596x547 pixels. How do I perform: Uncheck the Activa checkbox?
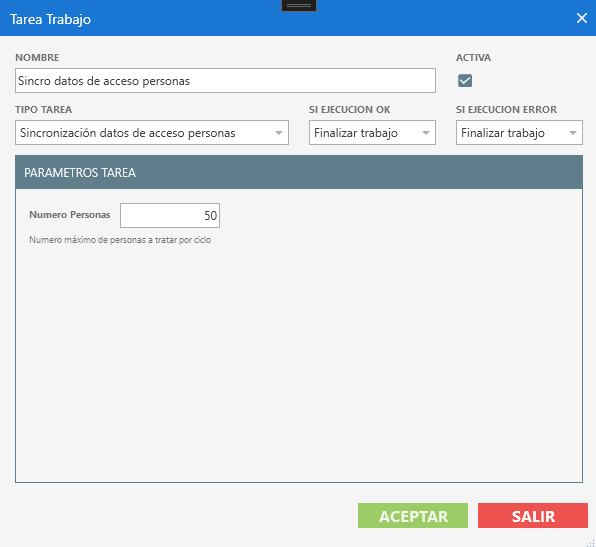[x=465, y=81]
